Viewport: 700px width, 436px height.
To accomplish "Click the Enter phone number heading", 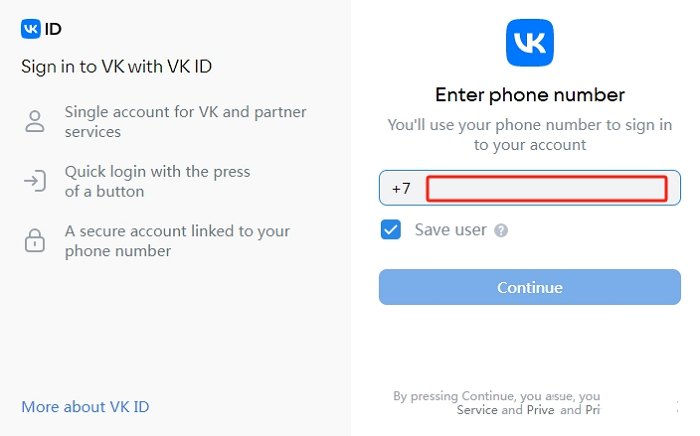I will (530, 95).
